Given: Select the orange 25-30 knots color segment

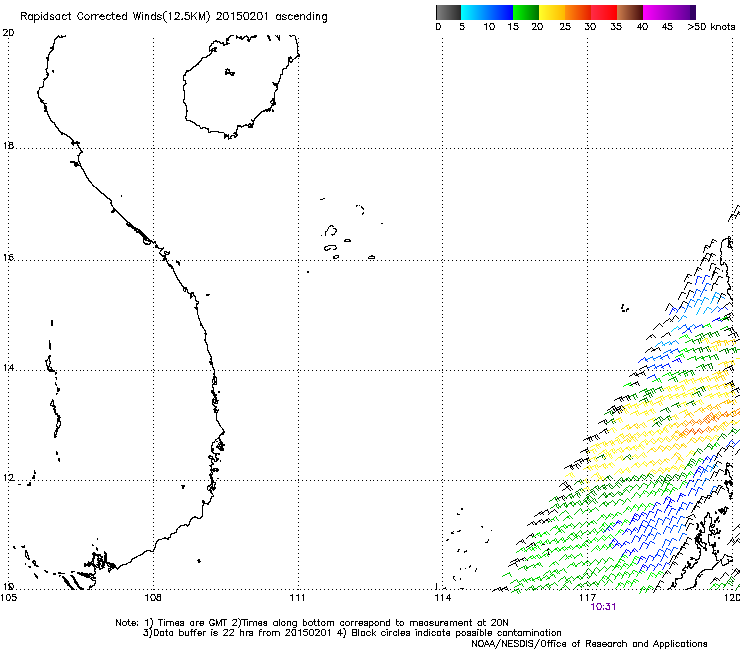Looking at the screenshot, I should pos(578,12).
